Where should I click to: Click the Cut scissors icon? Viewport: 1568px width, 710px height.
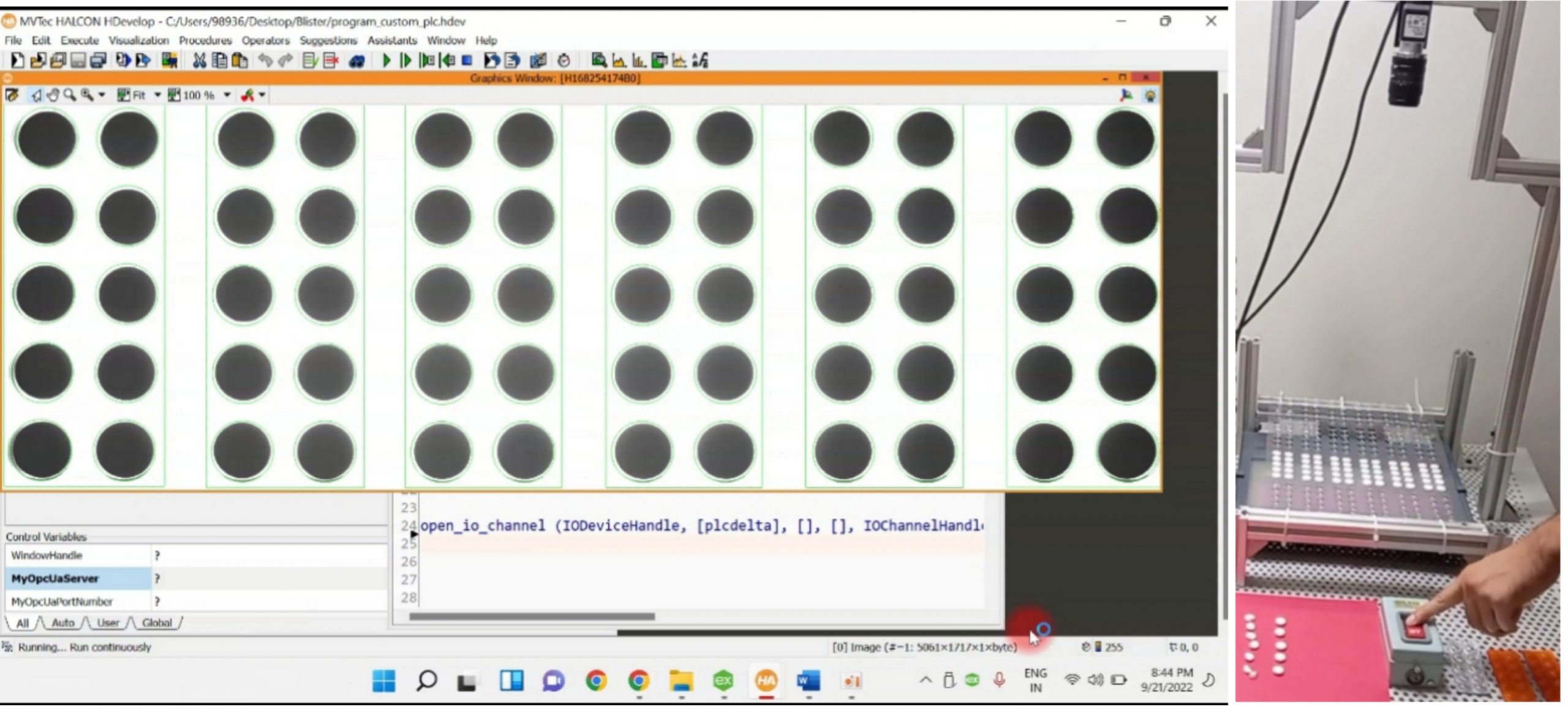(199, 61)
